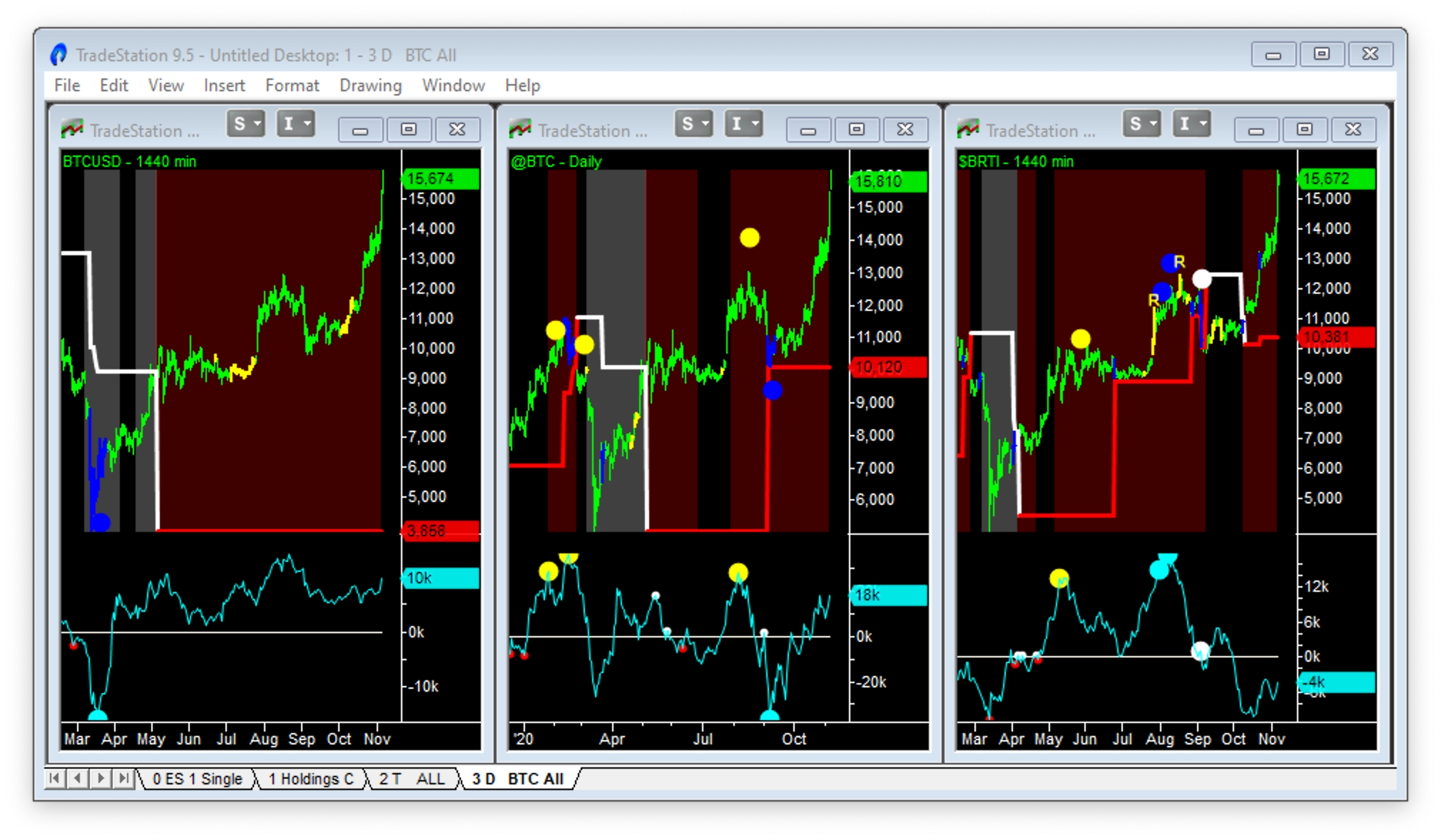Click blue dot below 10,000 on @BTC chart
1441x840 pixels.
click(772, 390)
